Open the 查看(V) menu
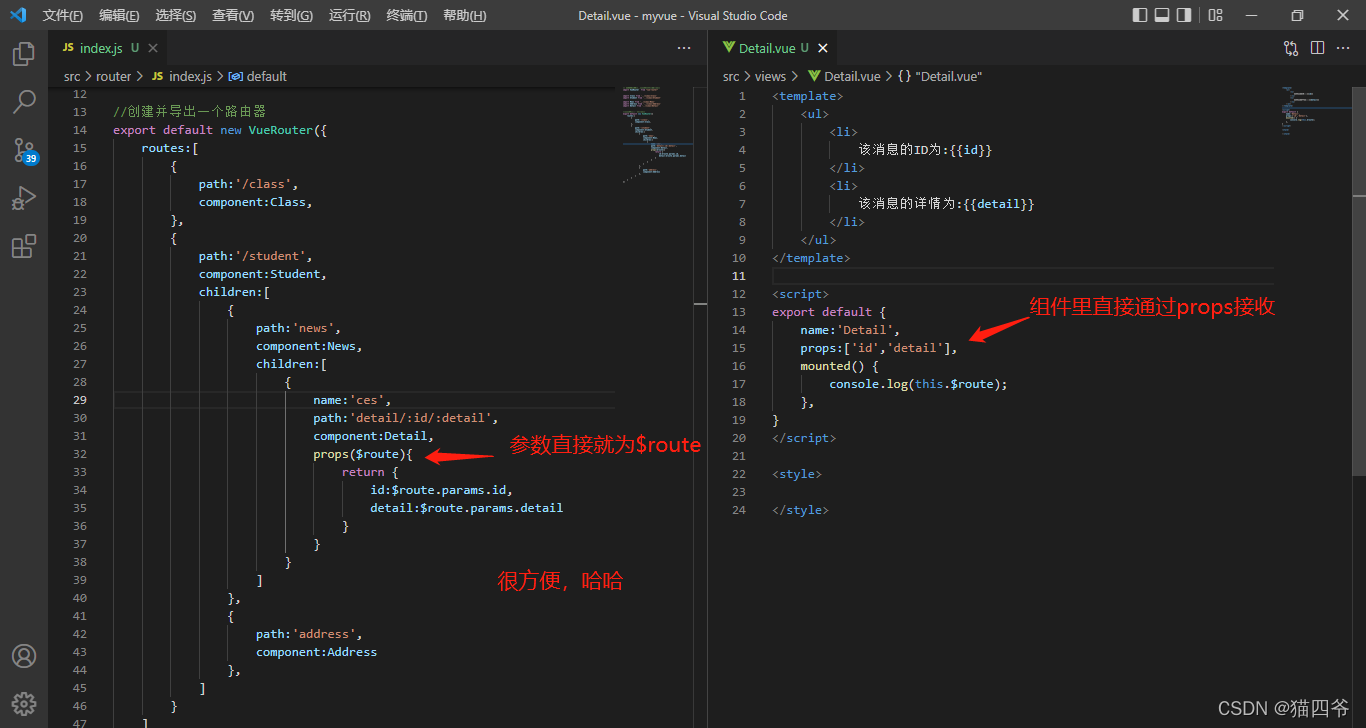The width and height of the screenshot is (1366, 728). point(233,15)
